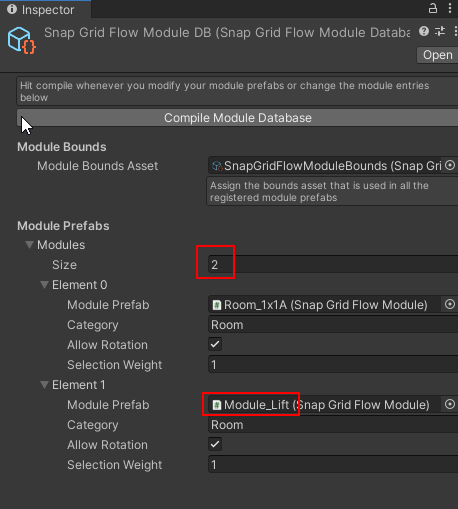Open the preset selector sliders icon
The width and height of the screenshot is (458, 509).
tap(440, 32)
